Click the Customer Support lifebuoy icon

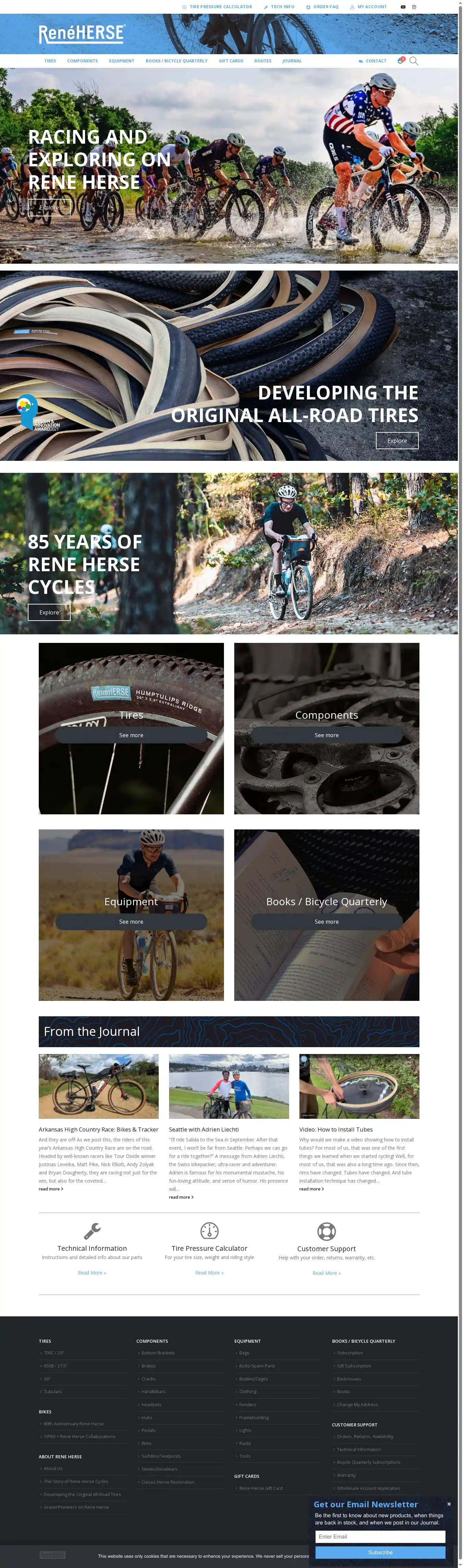[x=327, y=1231]
